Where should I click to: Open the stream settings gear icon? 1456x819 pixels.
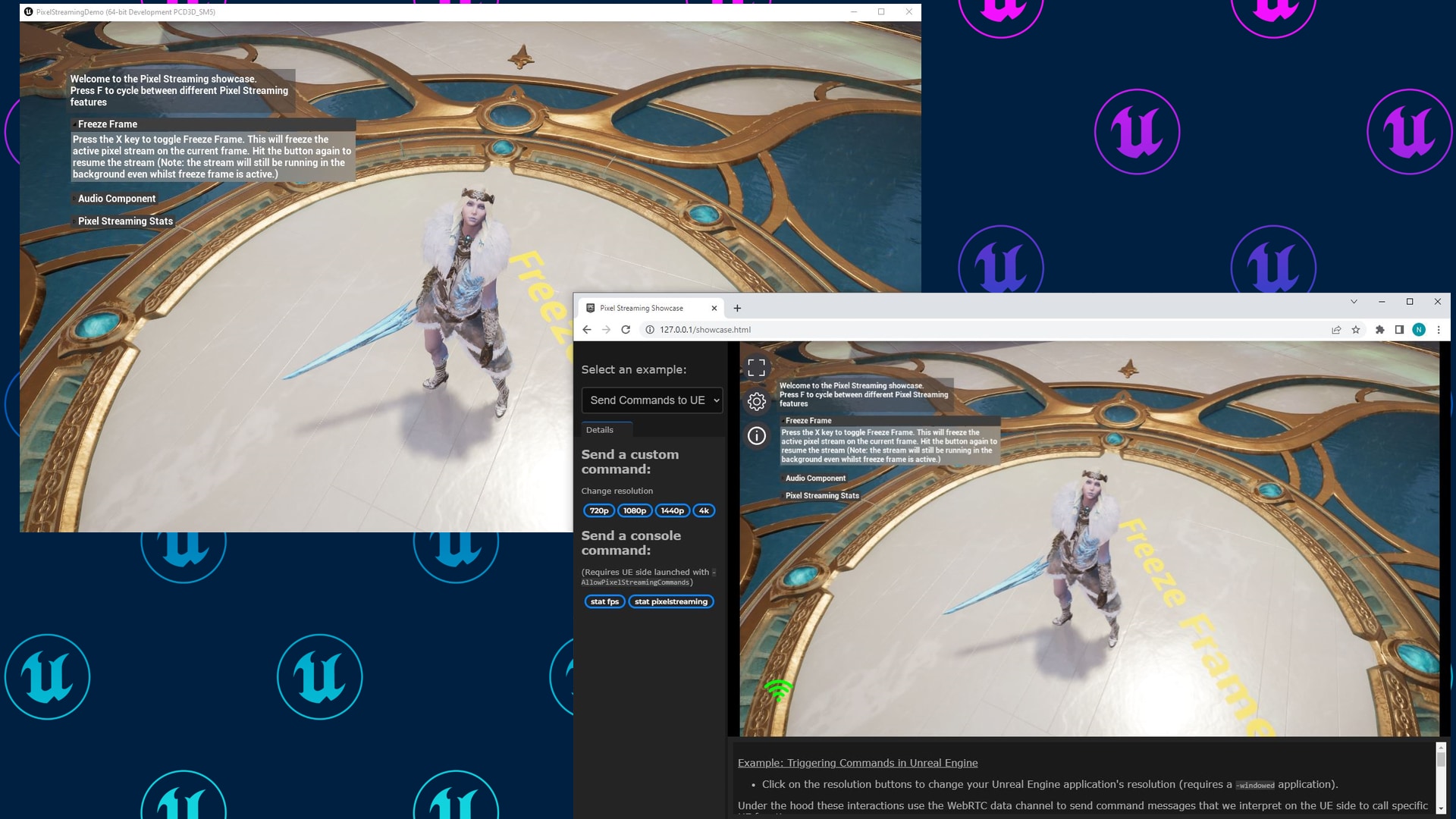(x=755, y=401)
